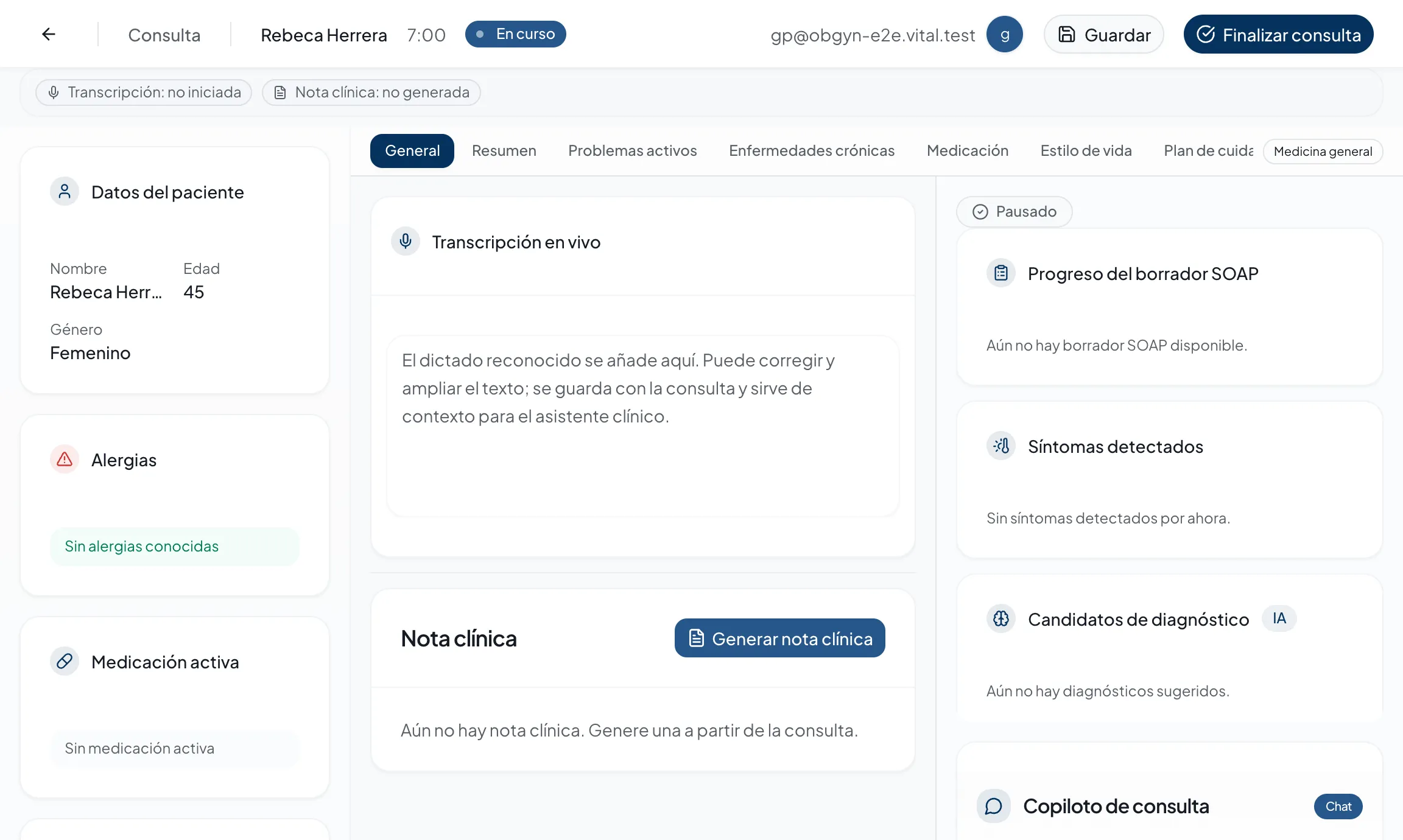Click the Medicina general specialty chip
This screenshot has width=1403, height=840.
(1323, 152)
